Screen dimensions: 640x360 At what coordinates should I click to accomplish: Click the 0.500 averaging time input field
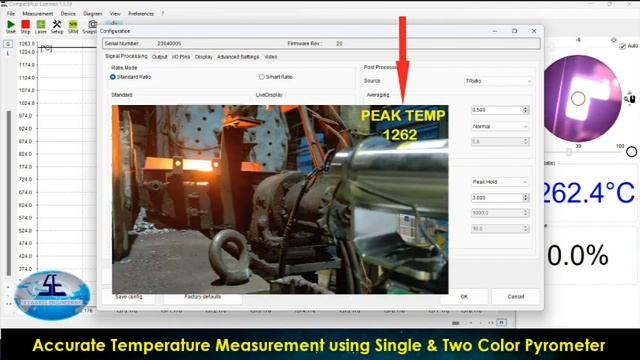(x=497, y=110)
